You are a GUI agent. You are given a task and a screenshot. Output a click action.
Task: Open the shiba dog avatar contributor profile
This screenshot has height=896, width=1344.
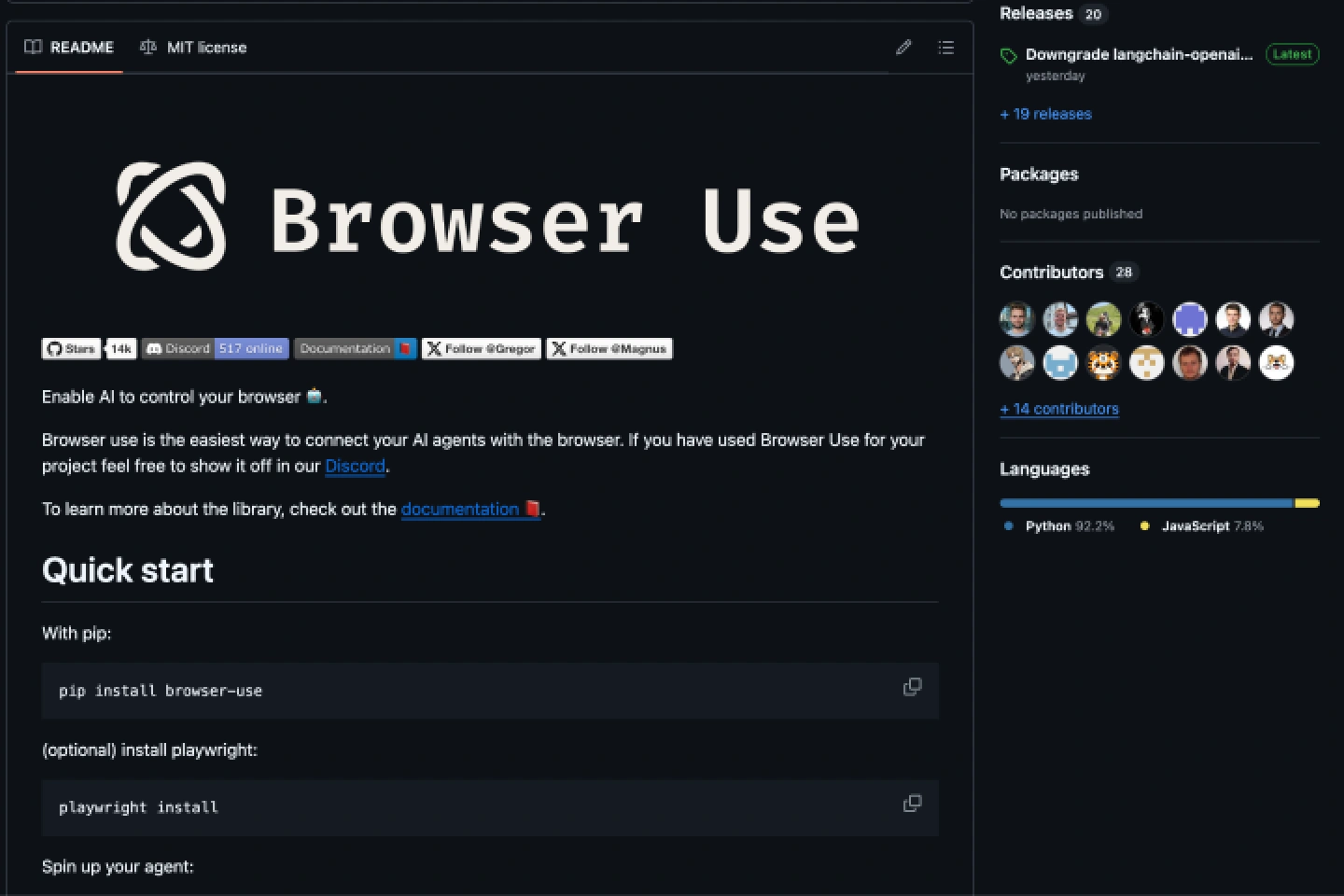1277,363
